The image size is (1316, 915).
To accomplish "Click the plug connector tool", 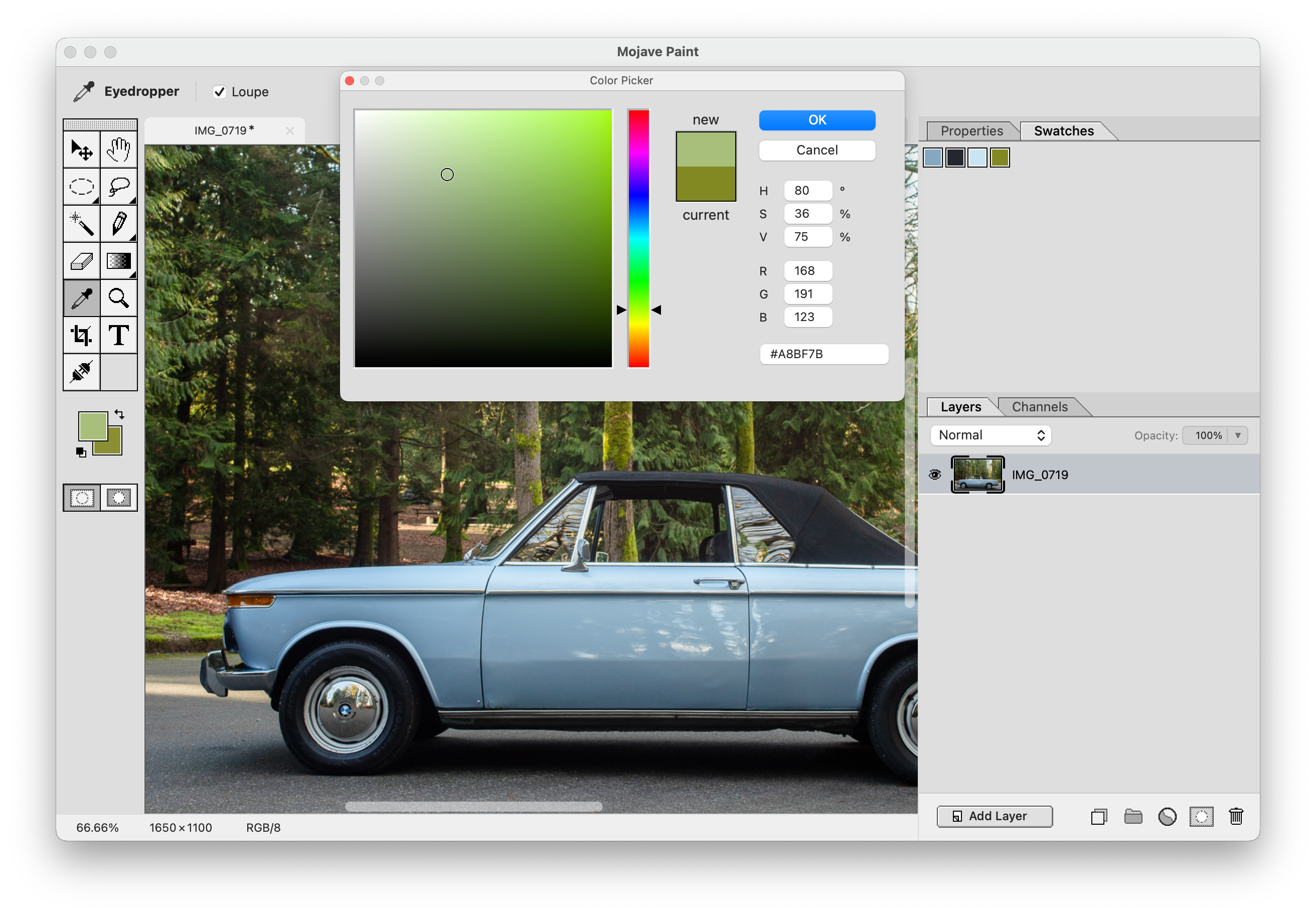I will tap(81, 372).
